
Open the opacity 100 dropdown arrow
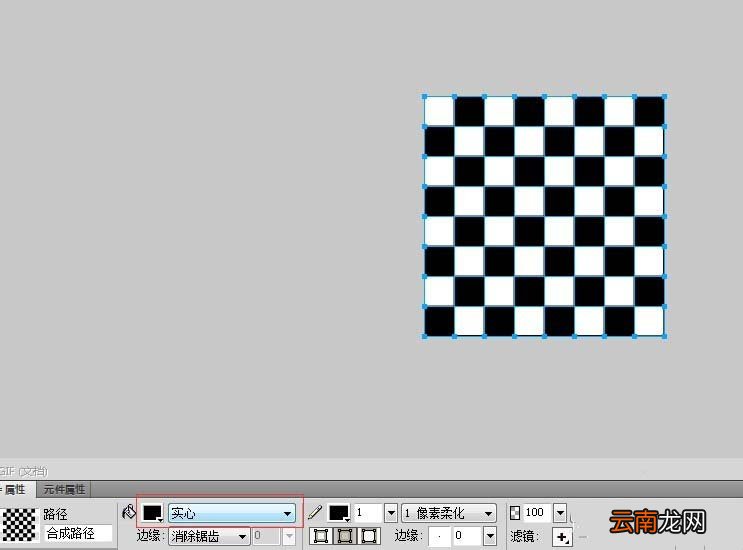560,513
